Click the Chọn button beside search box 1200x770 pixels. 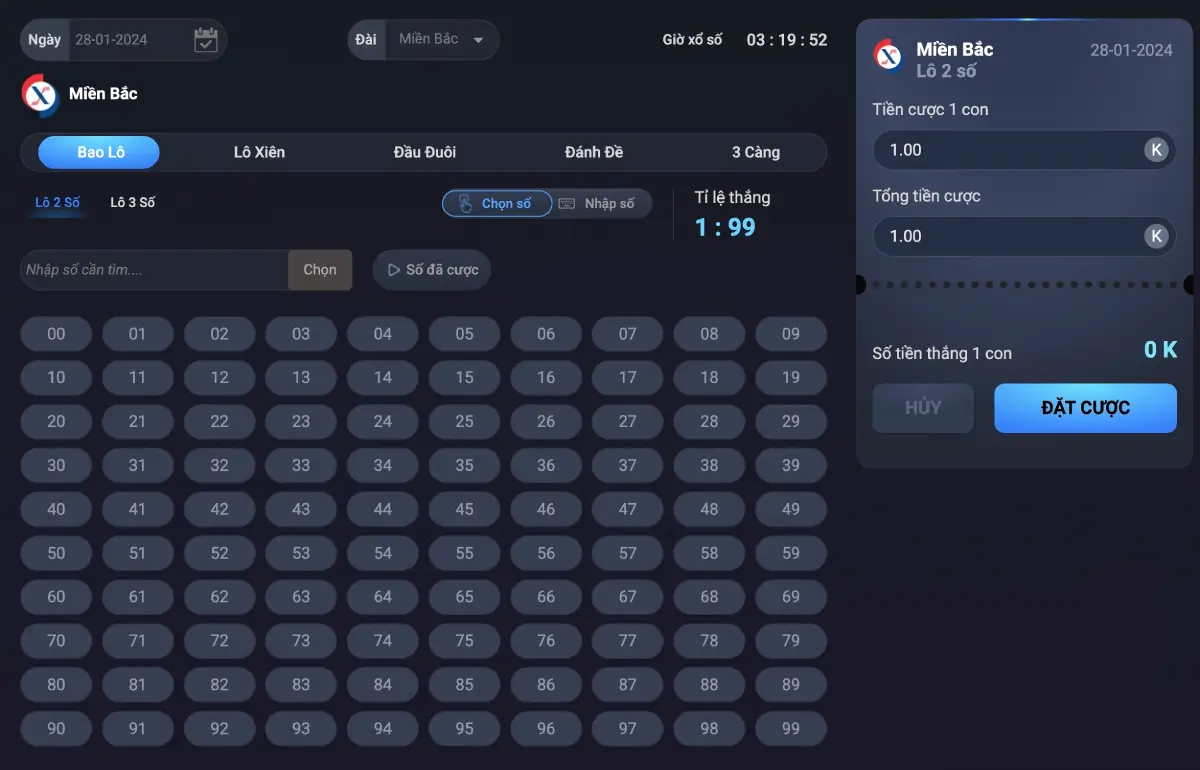tap(320, 270)
